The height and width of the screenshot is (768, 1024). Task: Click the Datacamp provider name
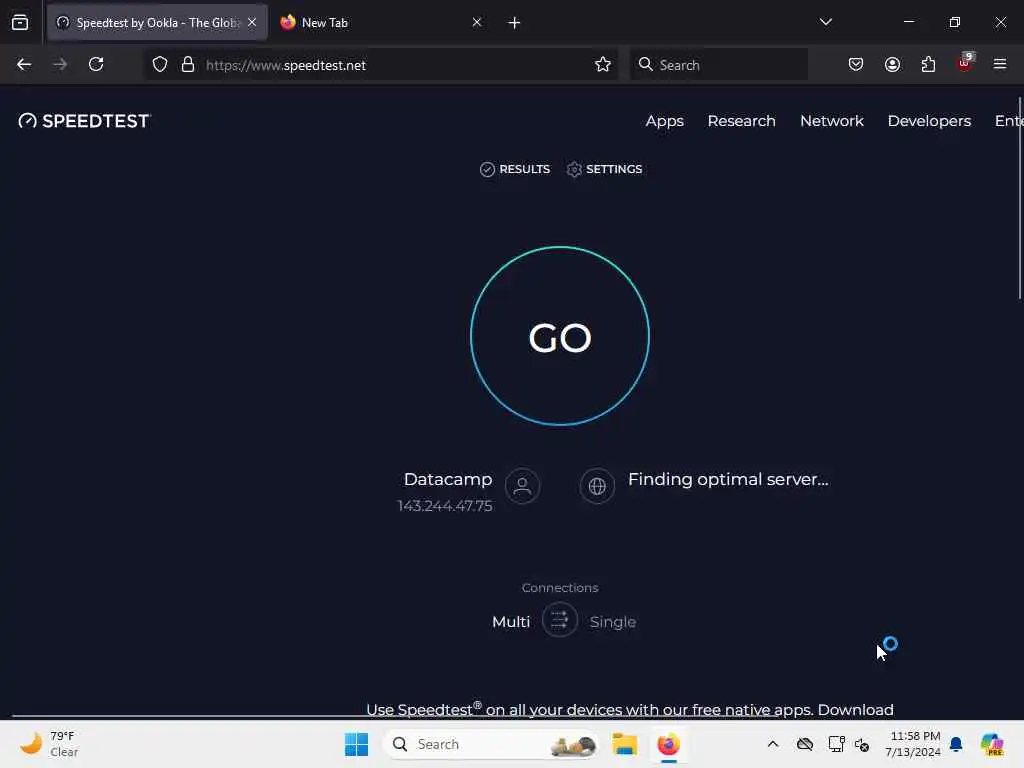coord(448,479)
